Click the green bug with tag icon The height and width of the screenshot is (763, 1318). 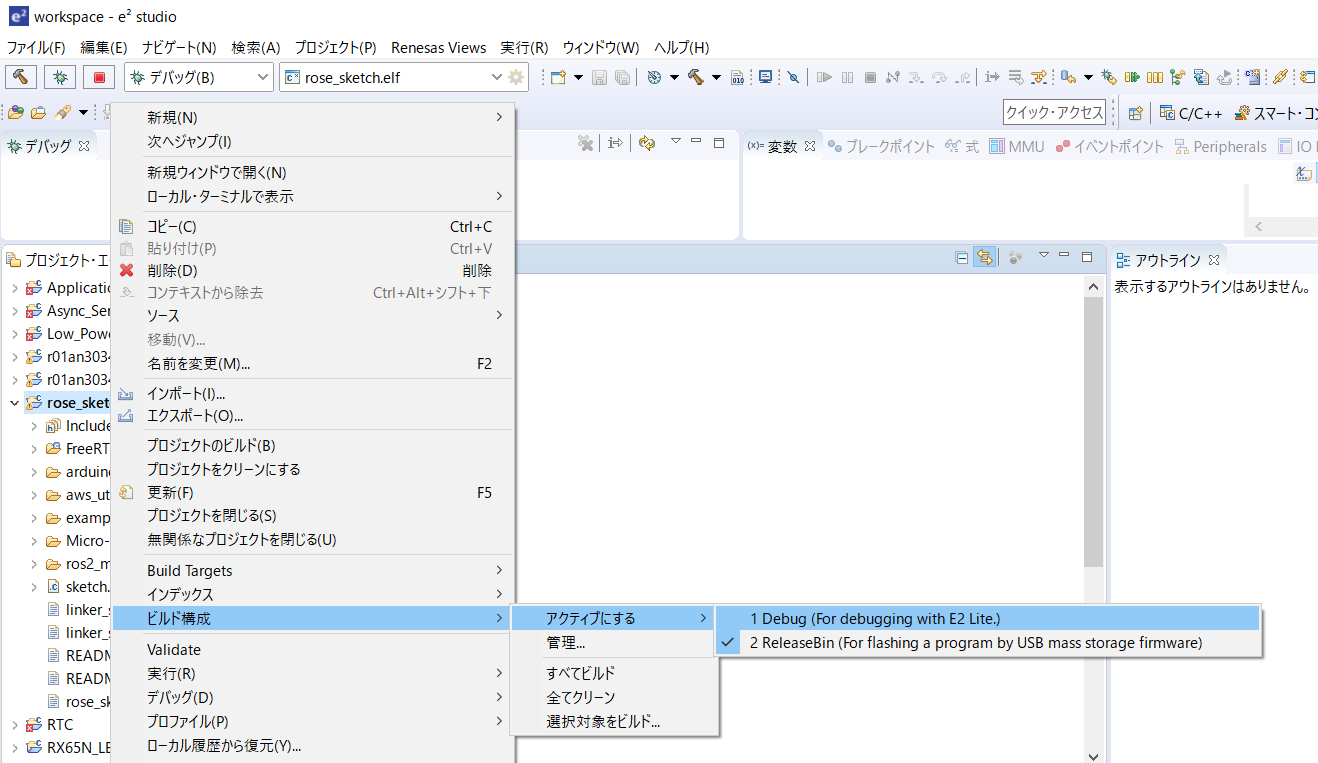[1108, 77]
